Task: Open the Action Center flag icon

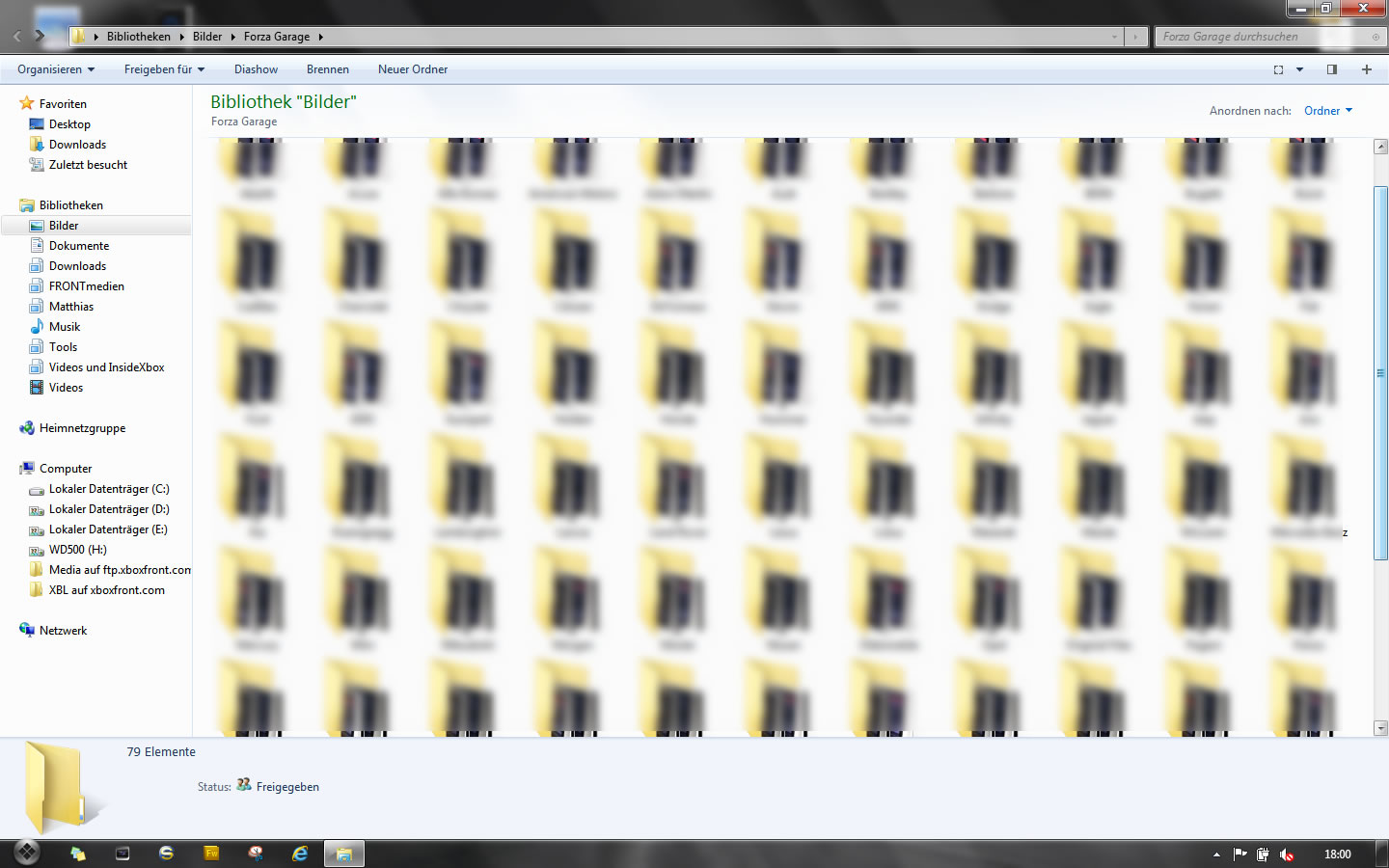Action: pyautogui.click(x=1239, y=854)
